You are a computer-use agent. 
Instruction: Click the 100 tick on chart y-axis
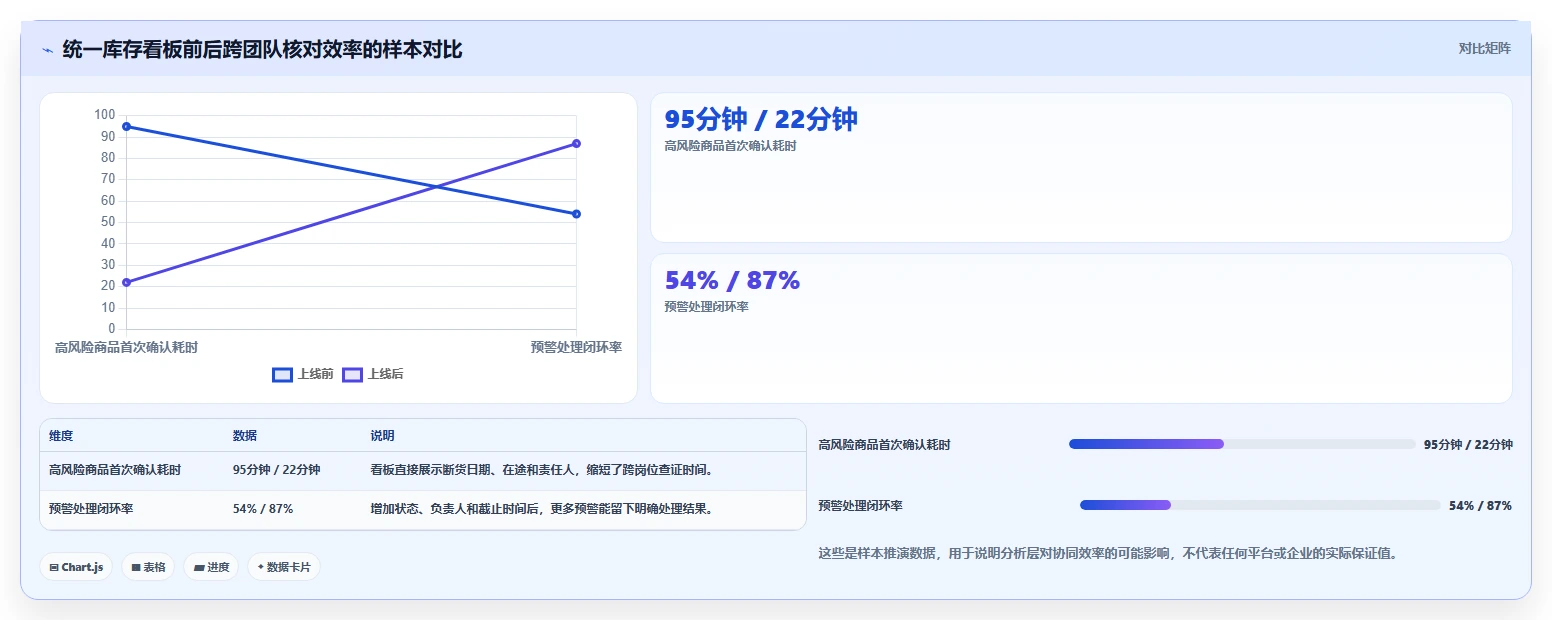(105, 115)
